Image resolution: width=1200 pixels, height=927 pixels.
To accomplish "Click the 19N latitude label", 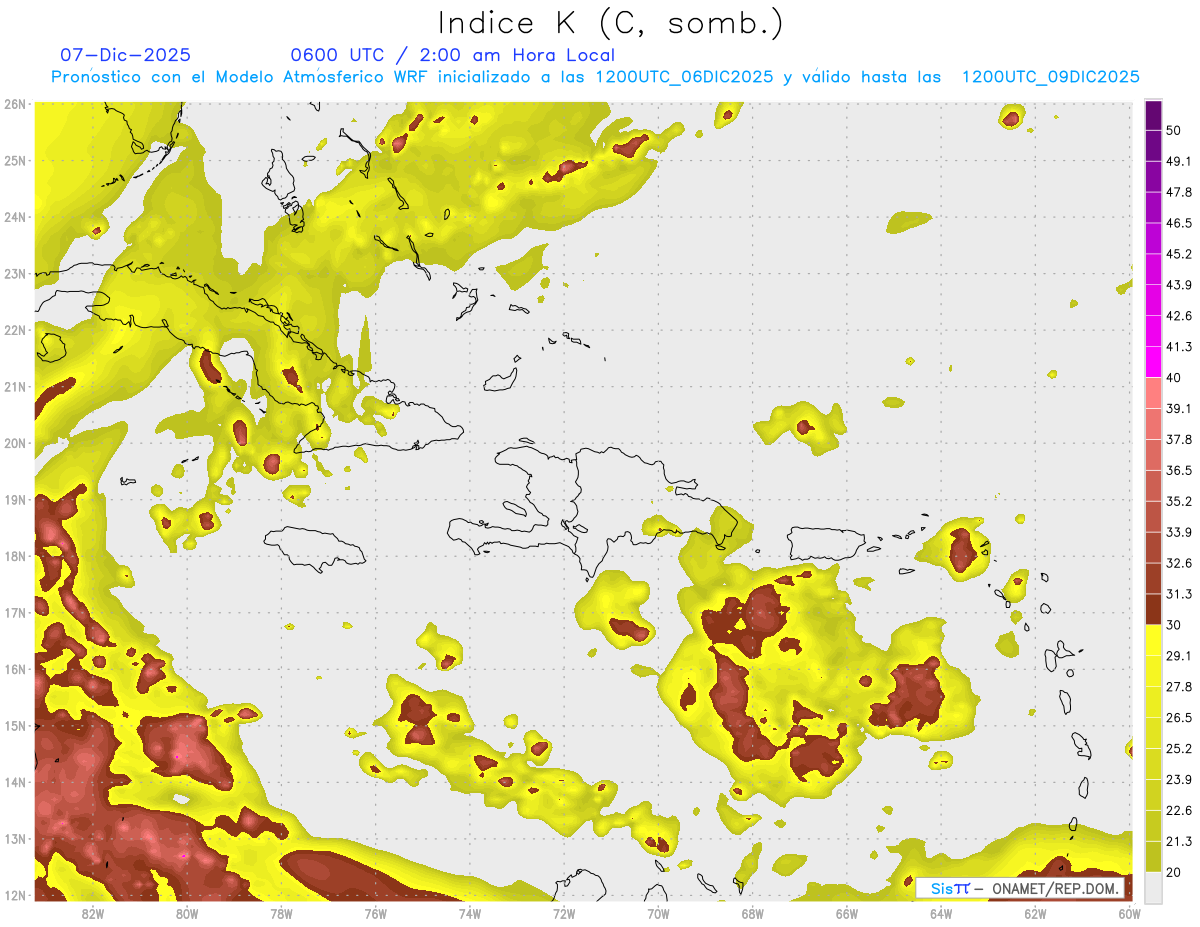I will (15, 499).
